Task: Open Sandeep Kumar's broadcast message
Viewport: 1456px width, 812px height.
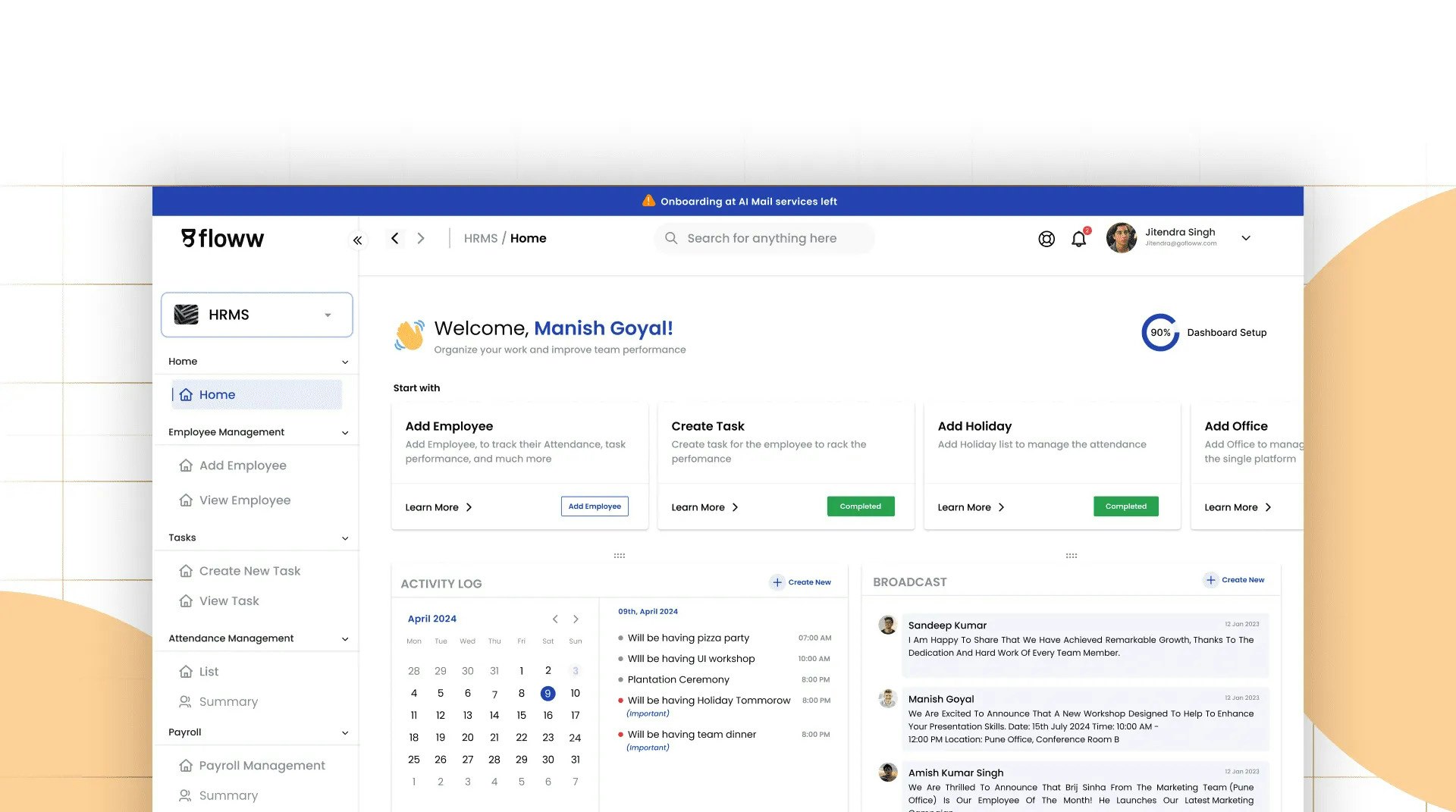Action: pyautogui.click(x=1084, y=644)
